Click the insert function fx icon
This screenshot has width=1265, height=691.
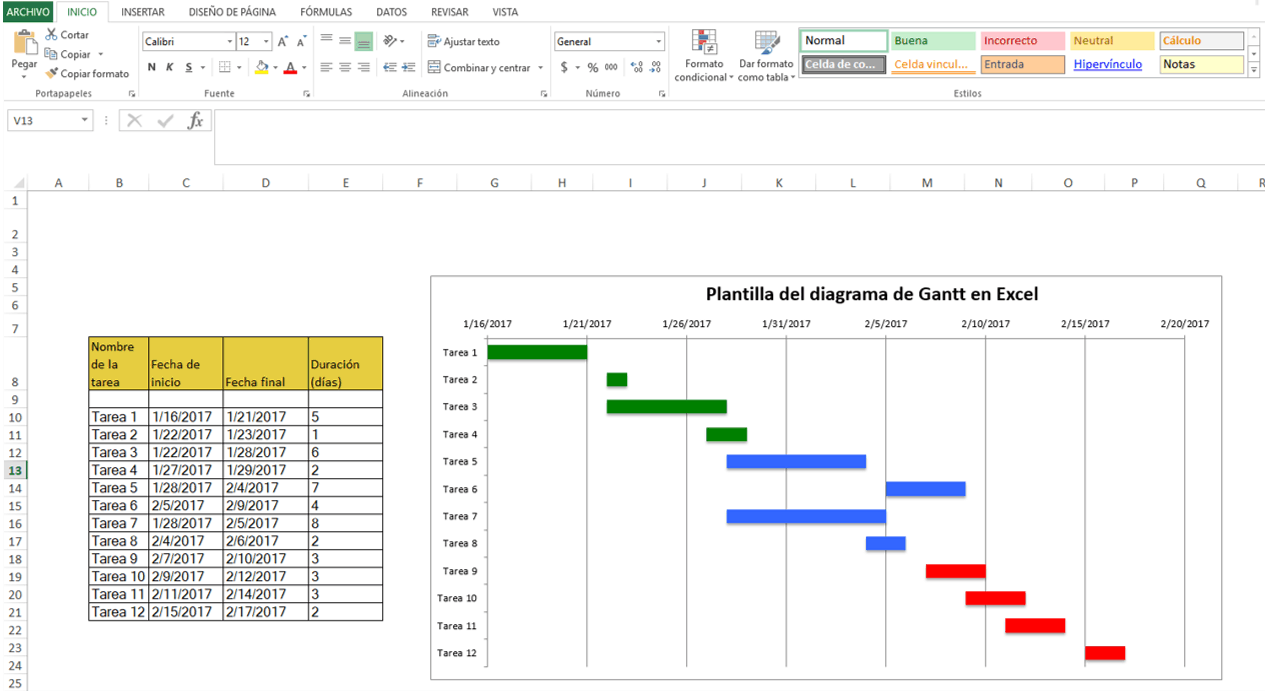click(196, 121)
